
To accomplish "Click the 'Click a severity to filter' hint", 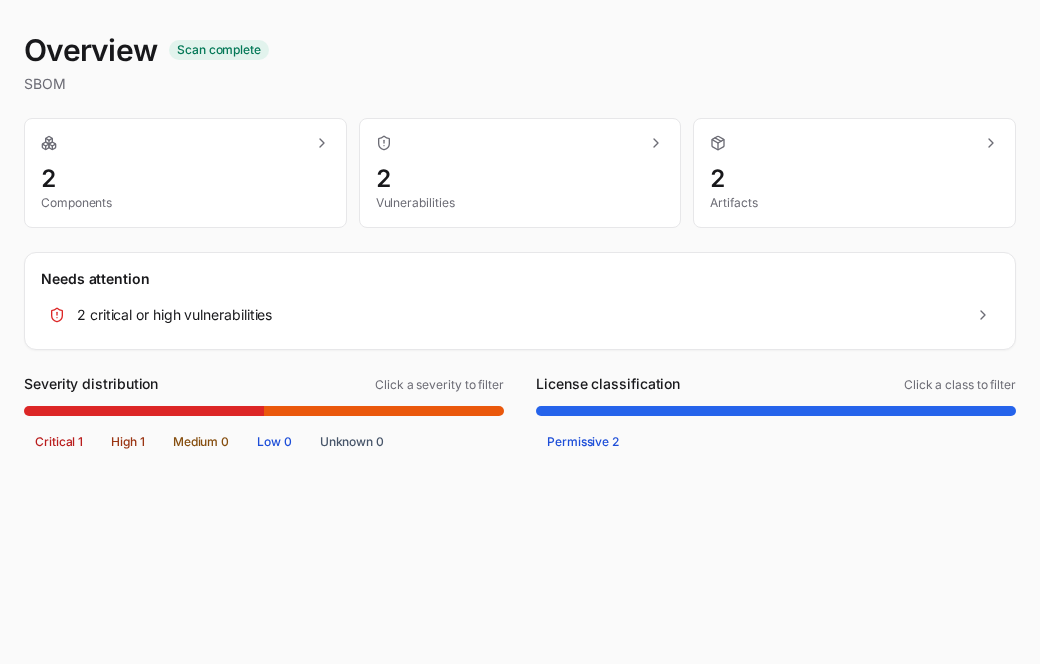I will (x=439, y=385).
